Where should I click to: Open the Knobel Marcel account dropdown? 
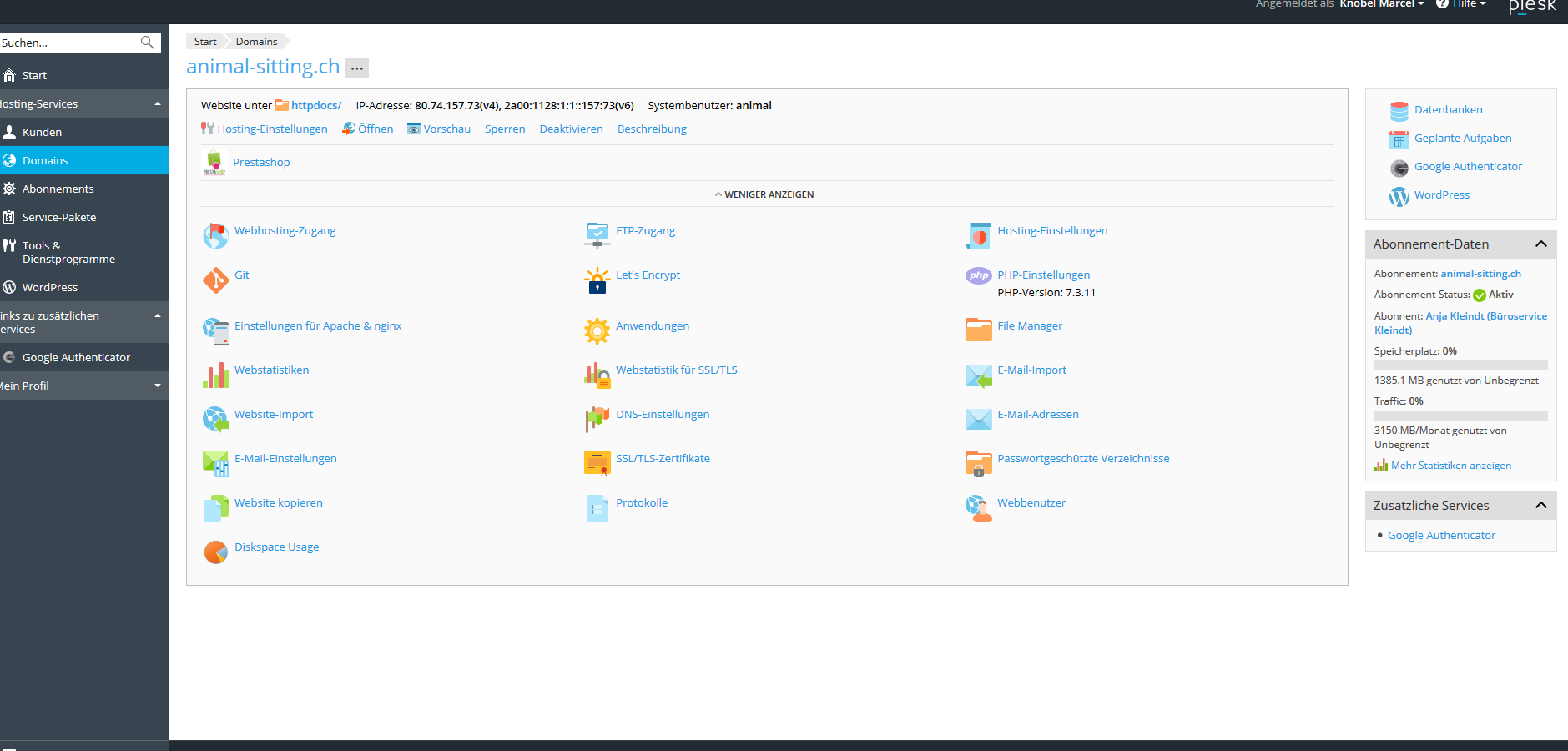[x=1382, y=4]
